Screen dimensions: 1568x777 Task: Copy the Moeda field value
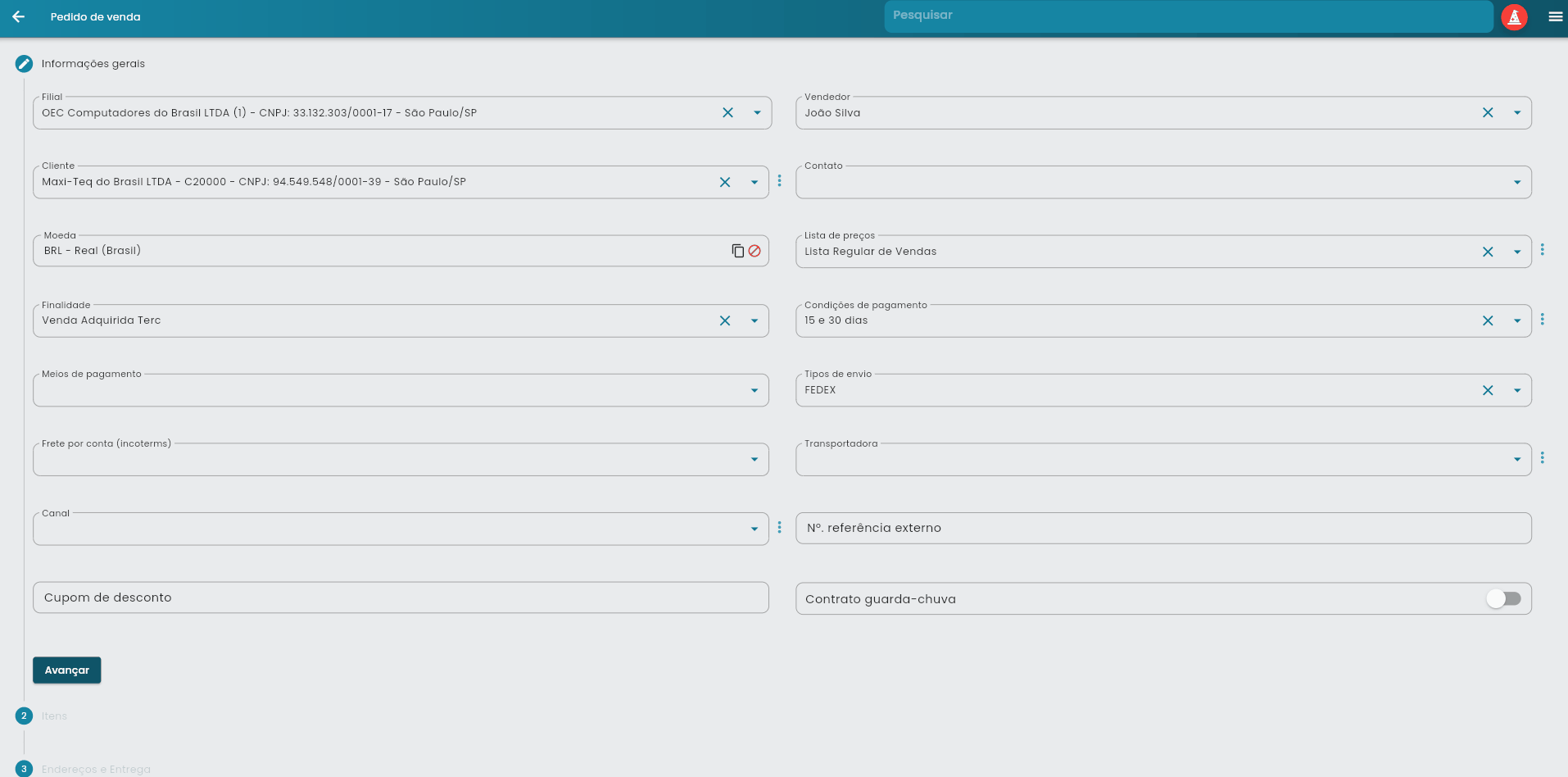tap(737, 251)
